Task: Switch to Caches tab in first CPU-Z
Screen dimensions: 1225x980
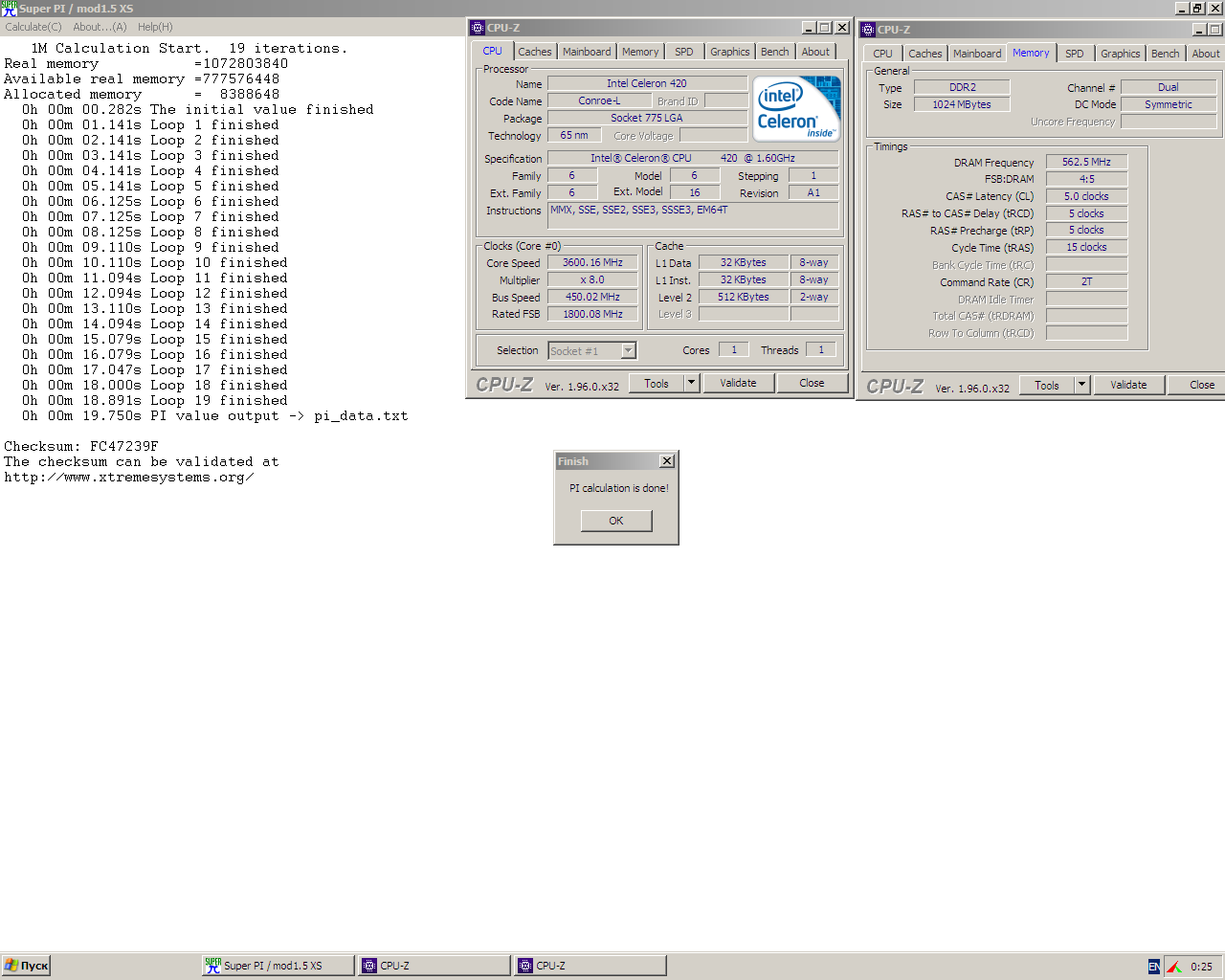Action: 535,52
